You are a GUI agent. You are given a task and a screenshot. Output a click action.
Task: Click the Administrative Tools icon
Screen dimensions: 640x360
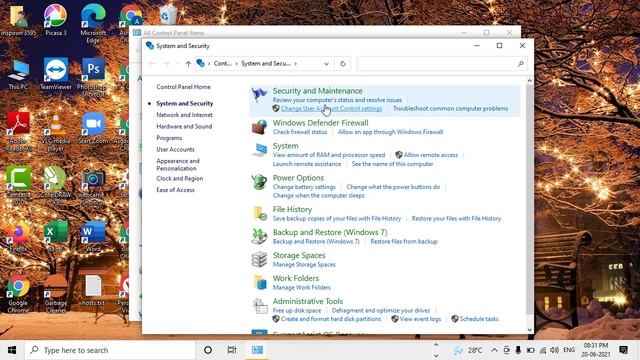point(260,305)
